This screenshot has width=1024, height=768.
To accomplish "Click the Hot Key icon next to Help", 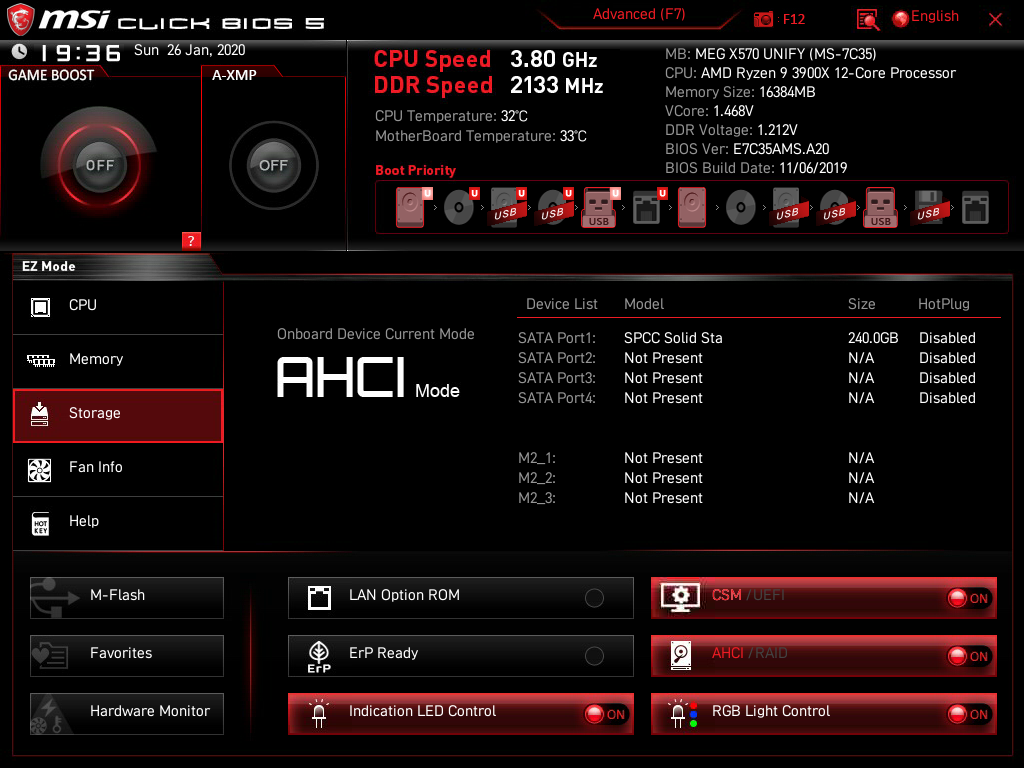I will 40,523.
